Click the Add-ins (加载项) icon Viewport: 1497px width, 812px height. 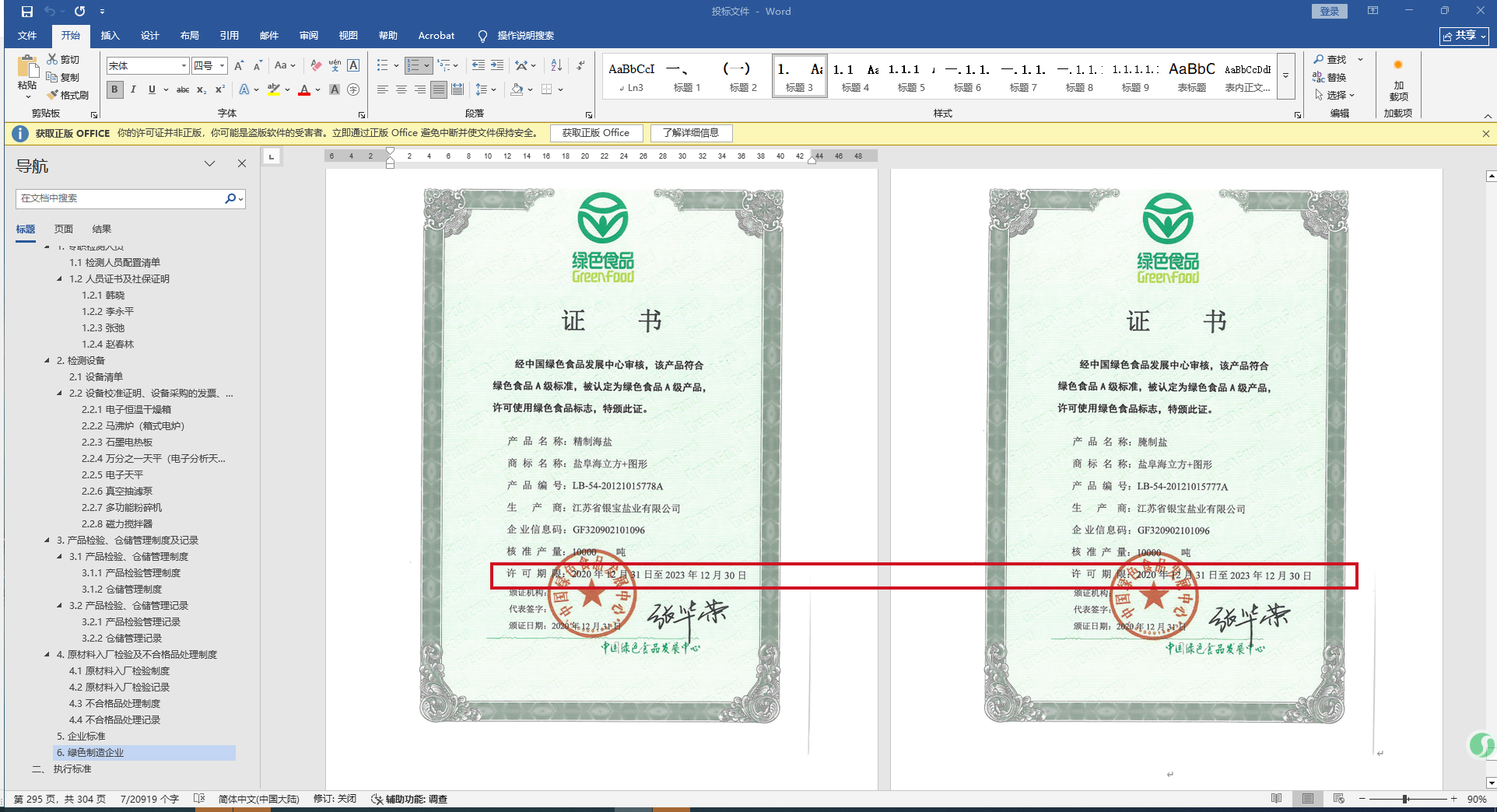[1398, 80]
